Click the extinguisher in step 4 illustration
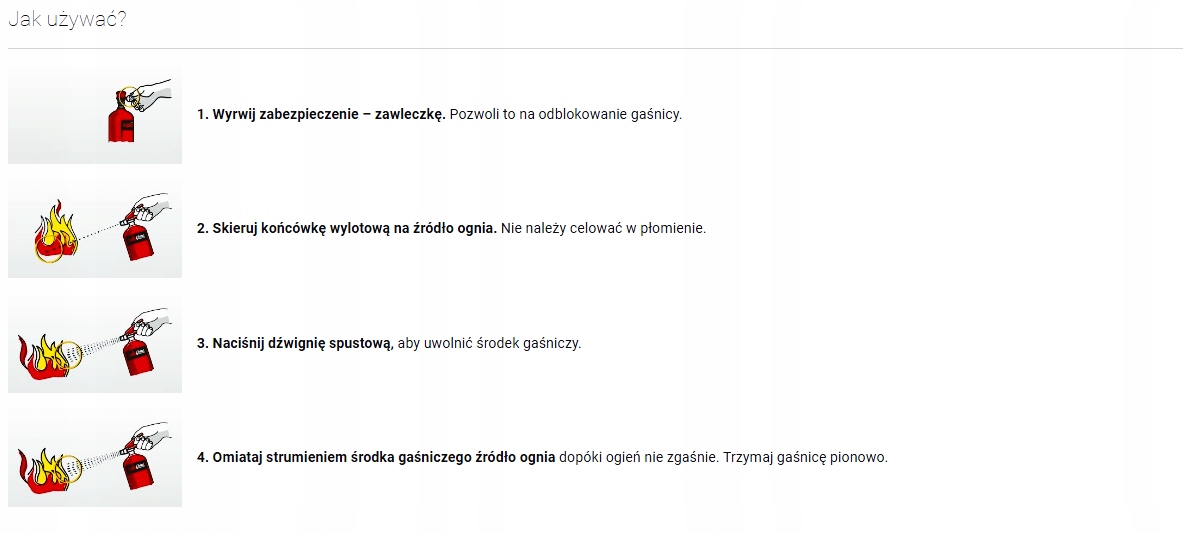1191x533 pixels. [135, 469]
